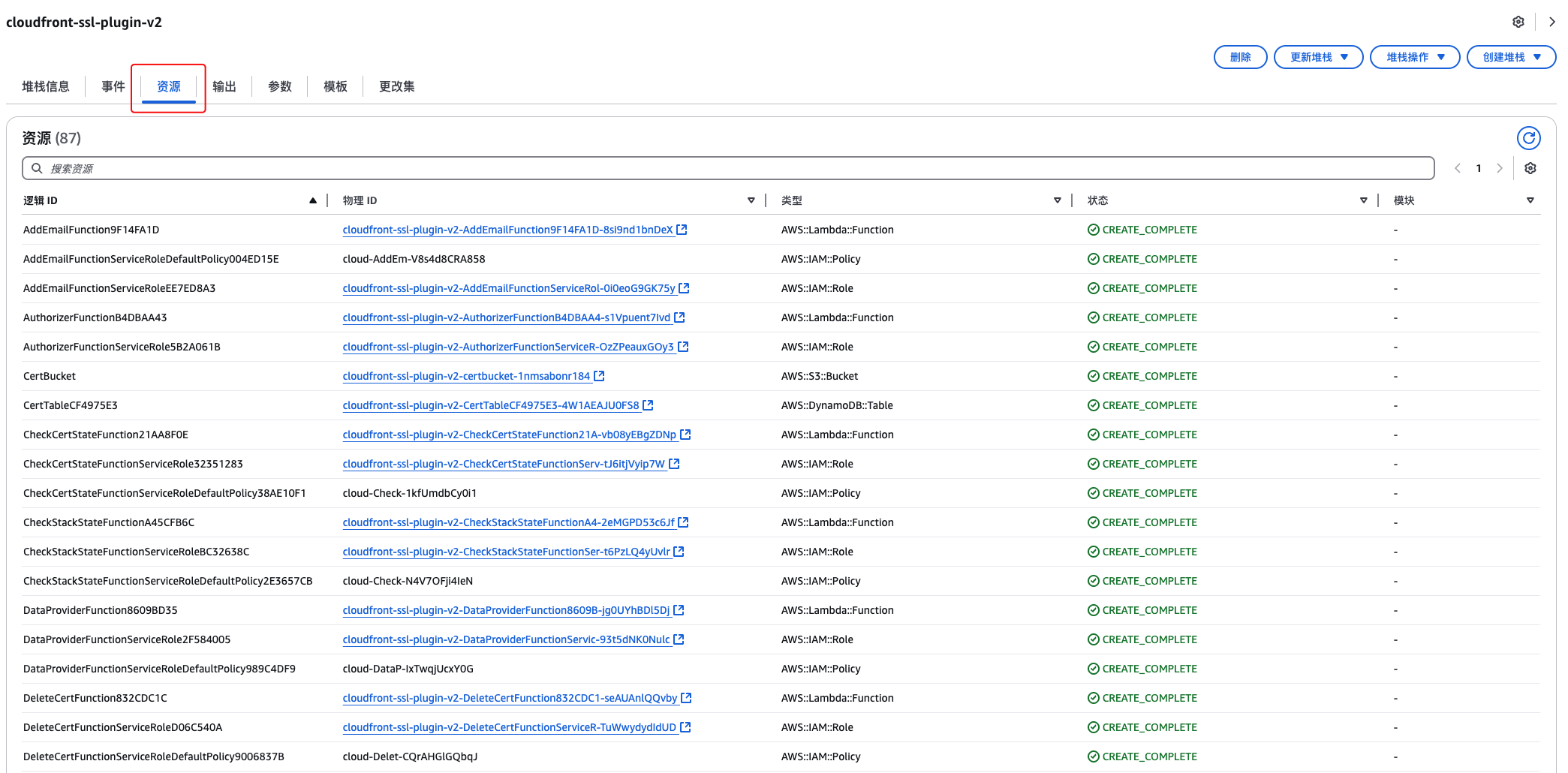This screenshot has height=773, width=1568.
Task: Open the 状态 column filter dropdown
Action: [1363, 200]
